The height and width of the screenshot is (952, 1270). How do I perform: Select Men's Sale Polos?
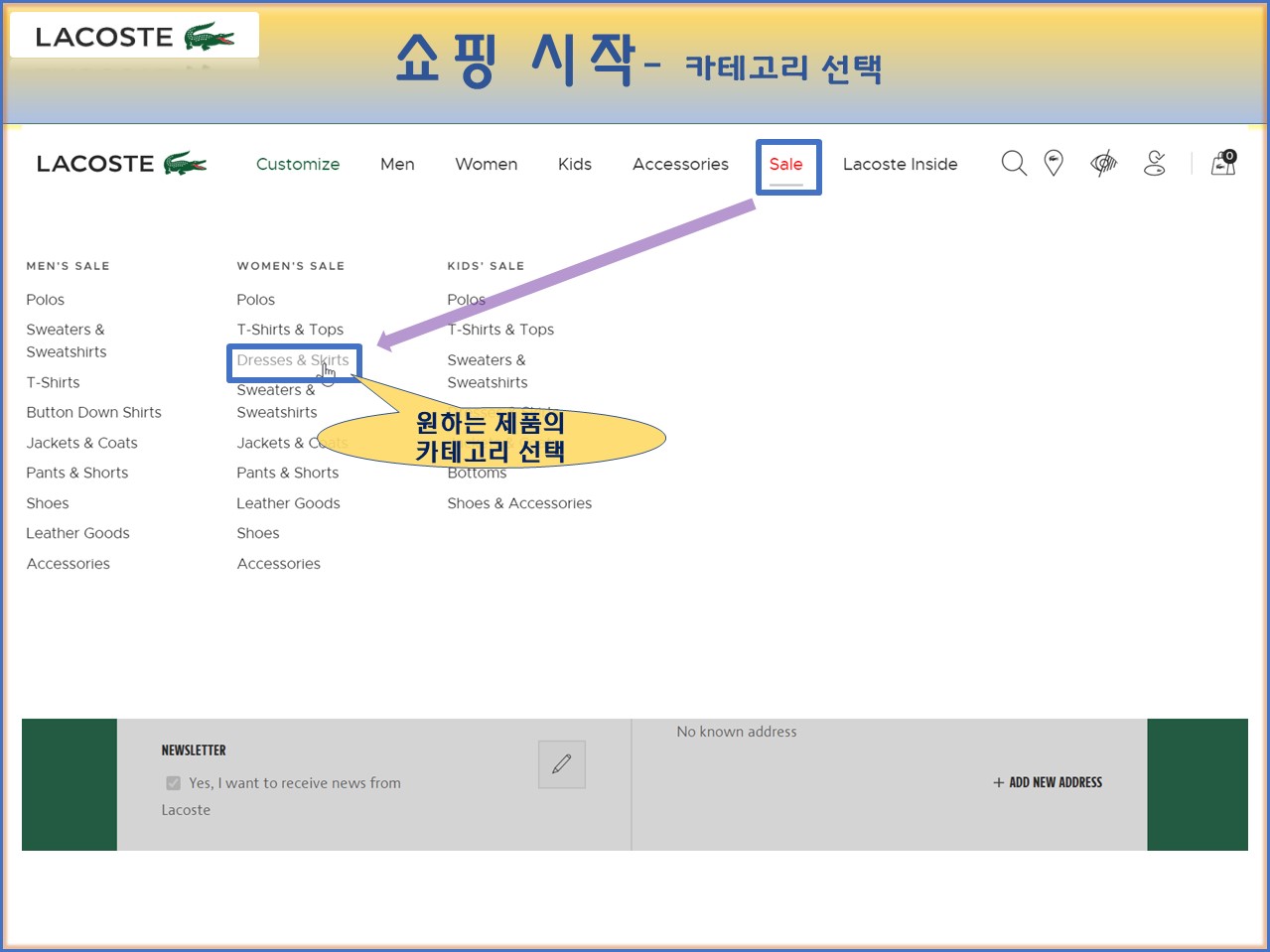point(46,300)
